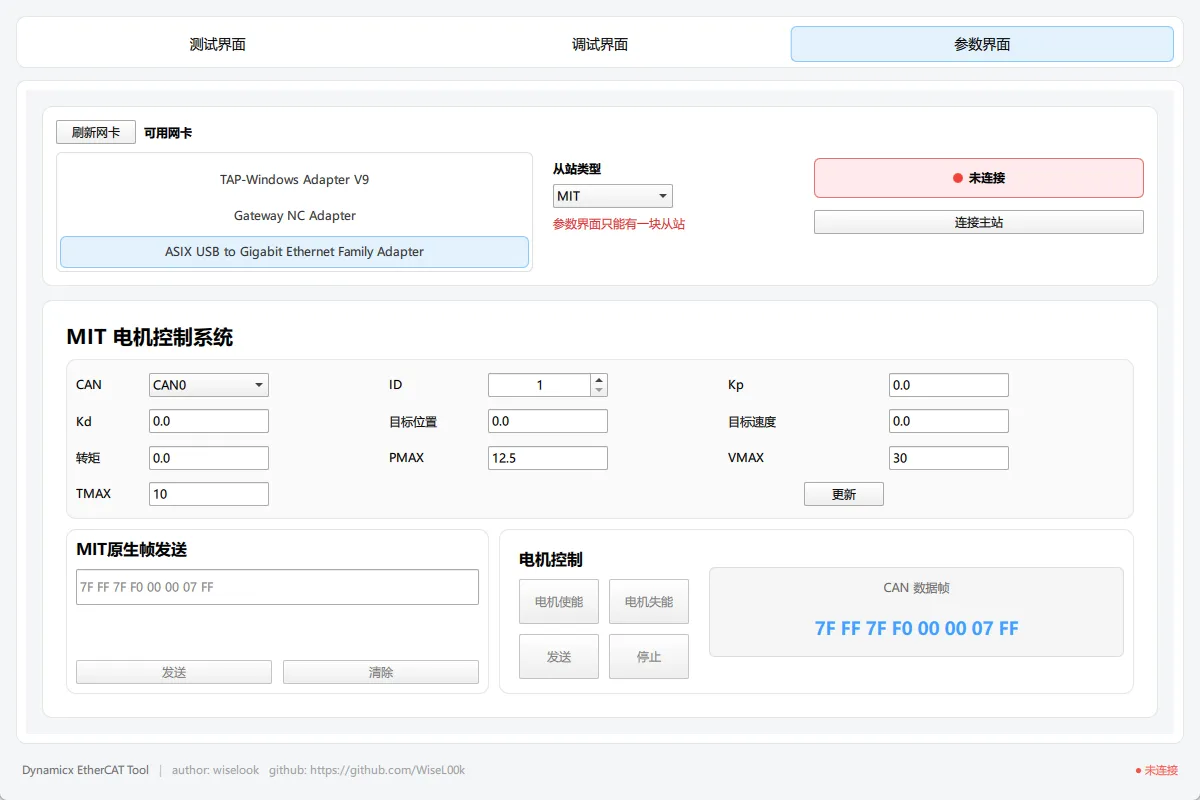Click the Kp input field
1200x800 pixels.
point(948,385)
